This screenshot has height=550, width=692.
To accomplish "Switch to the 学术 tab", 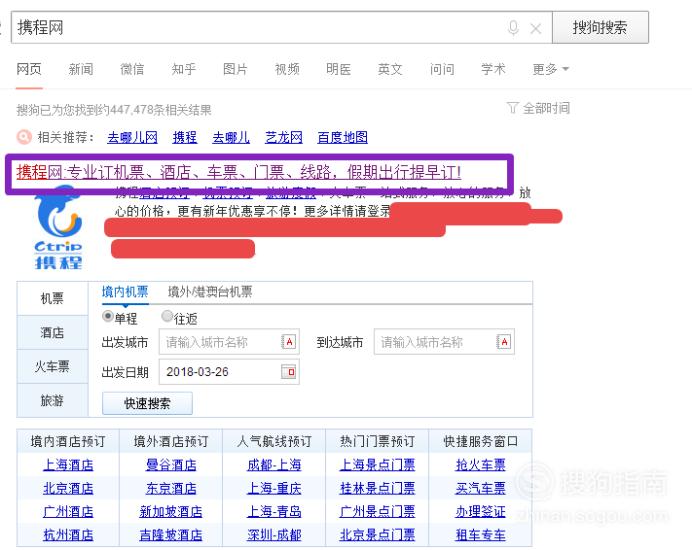I will [493, 69].
